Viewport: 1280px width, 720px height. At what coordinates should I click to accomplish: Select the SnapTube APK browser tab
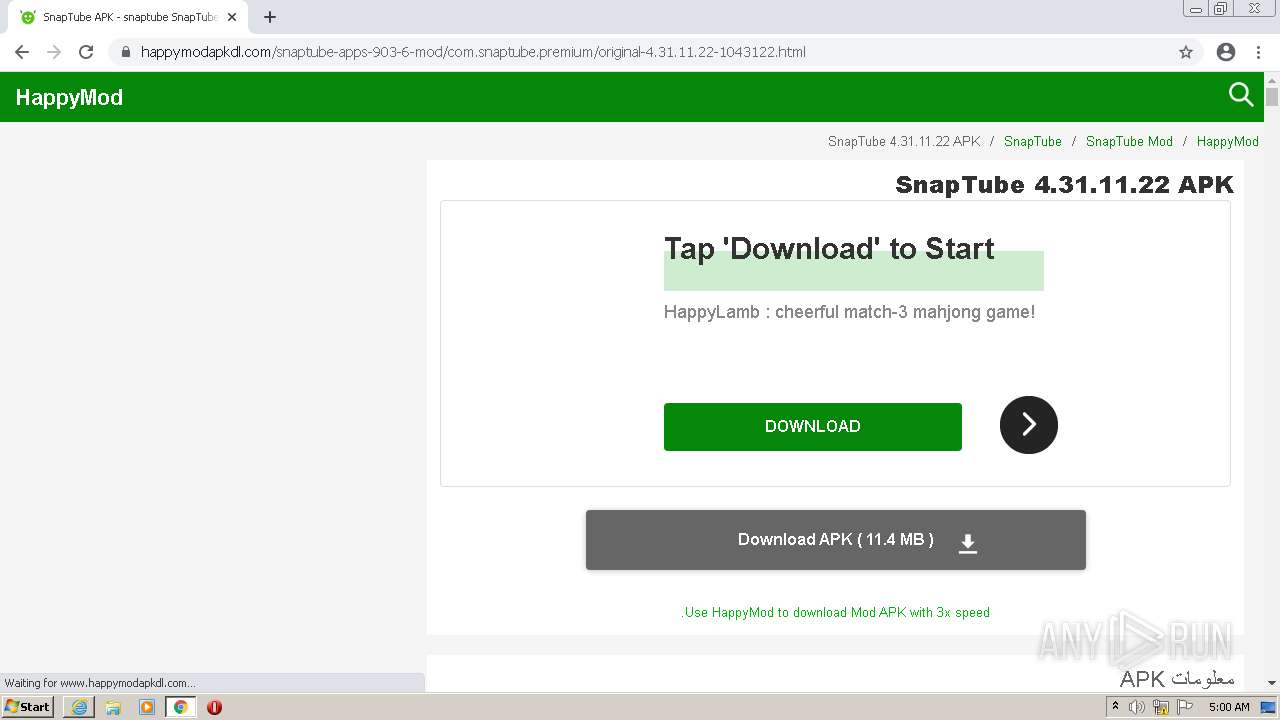coord(128,17)
